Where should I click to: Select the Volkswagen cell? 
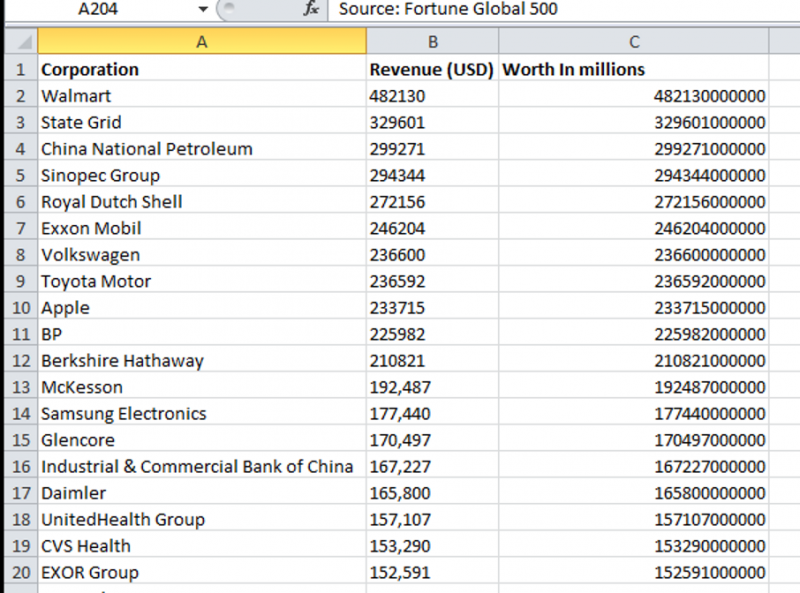click(202, 255)
